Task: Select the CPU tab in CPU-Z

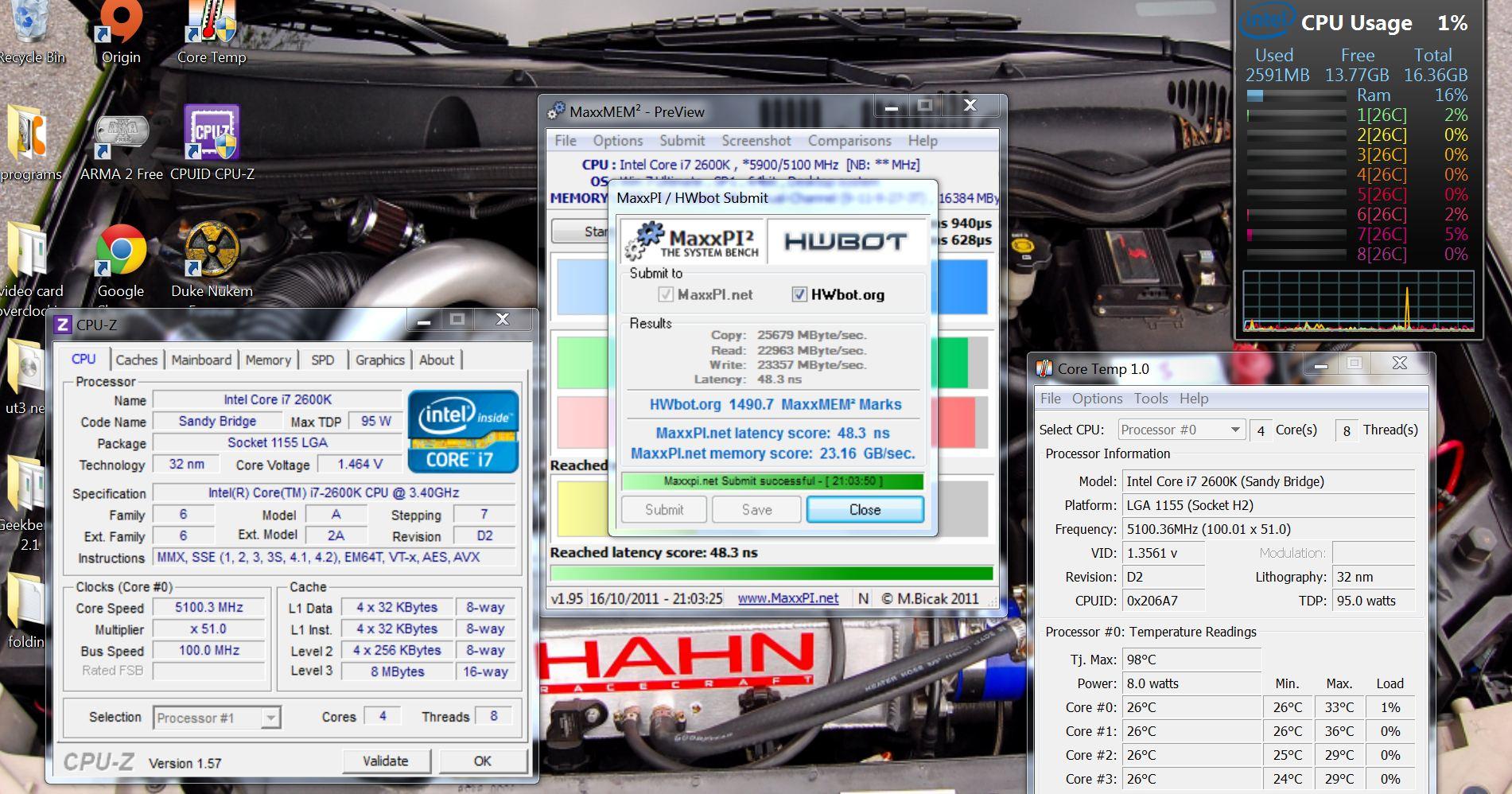Action: click(84, 359)
